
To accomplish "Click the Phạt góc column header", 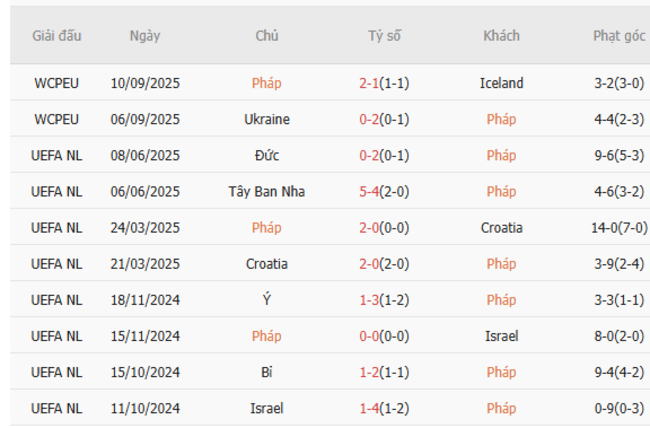I will (619, 36).
